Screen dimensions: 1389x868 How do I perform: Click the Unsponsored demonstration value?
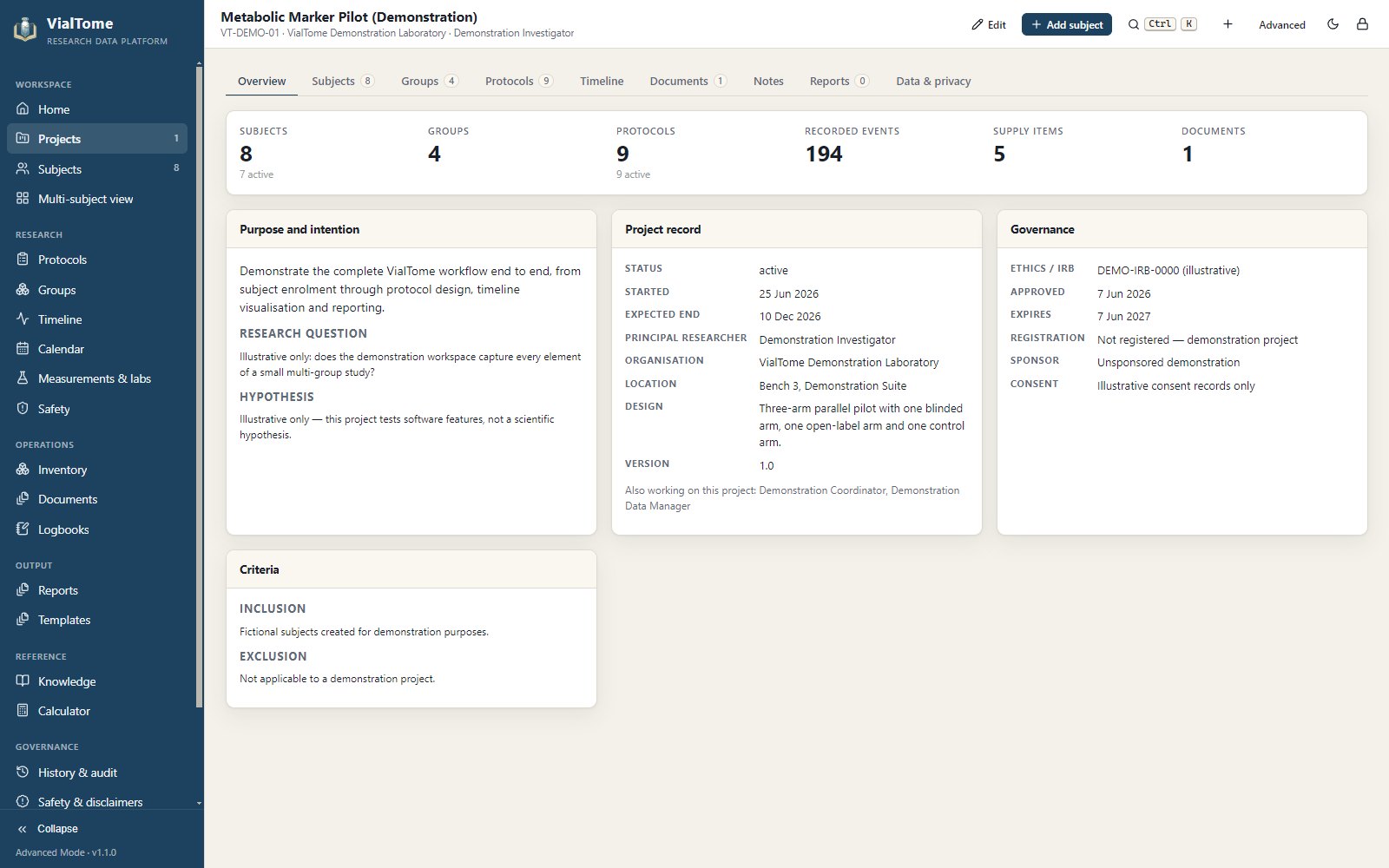pyautogui.click(x=1168, y=362)
